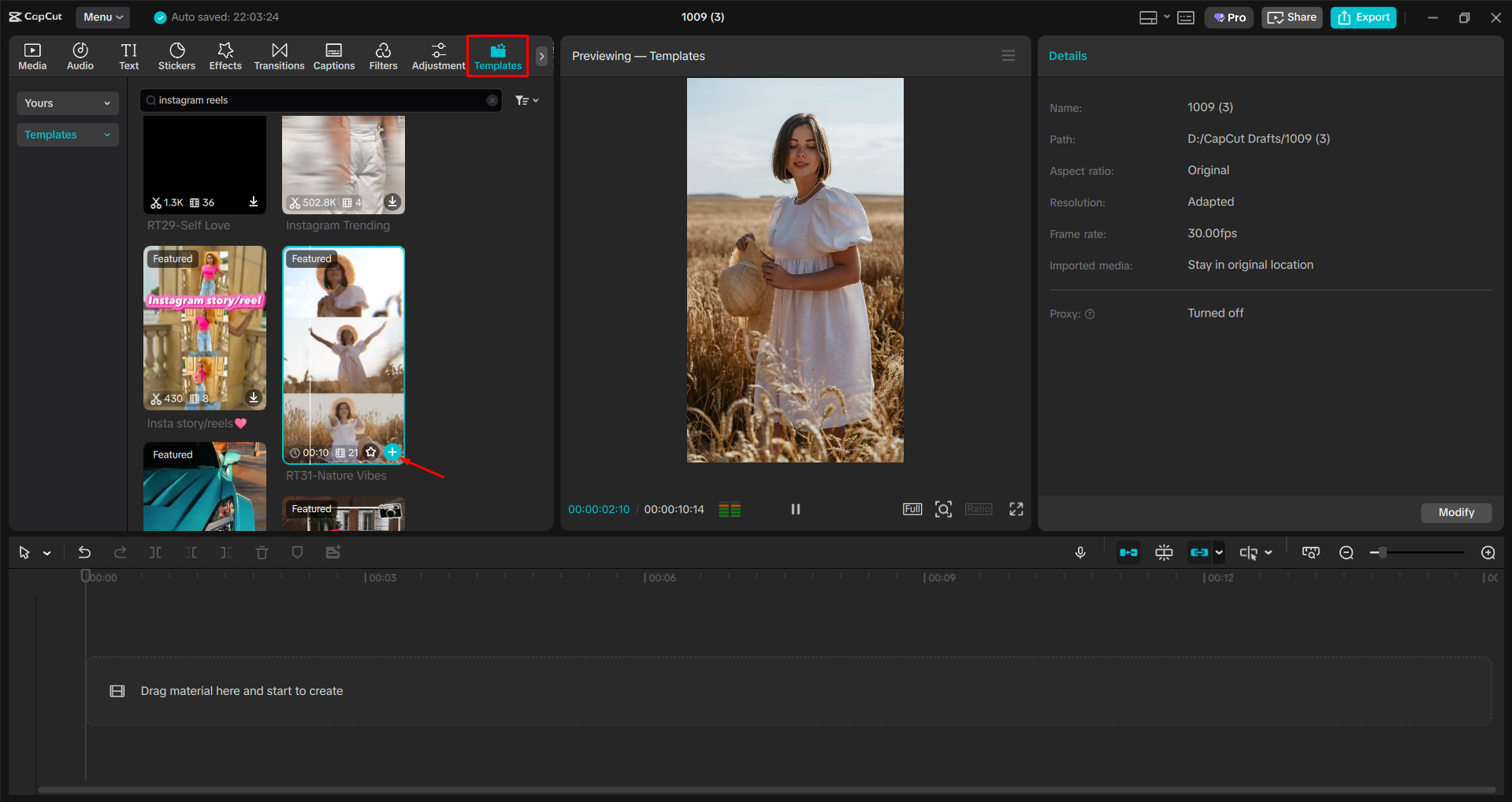Toggle full-screen preview mode

1016,509
